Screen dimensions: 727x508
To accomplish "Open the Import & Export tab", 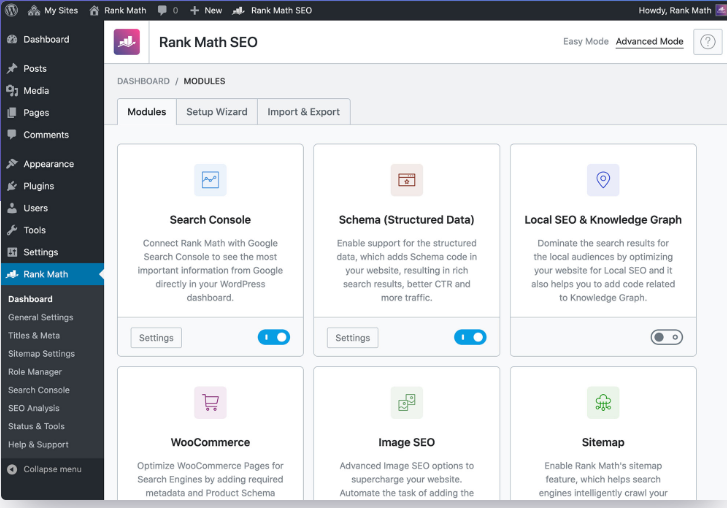I will pyautogui.click(x=304, y=112).
